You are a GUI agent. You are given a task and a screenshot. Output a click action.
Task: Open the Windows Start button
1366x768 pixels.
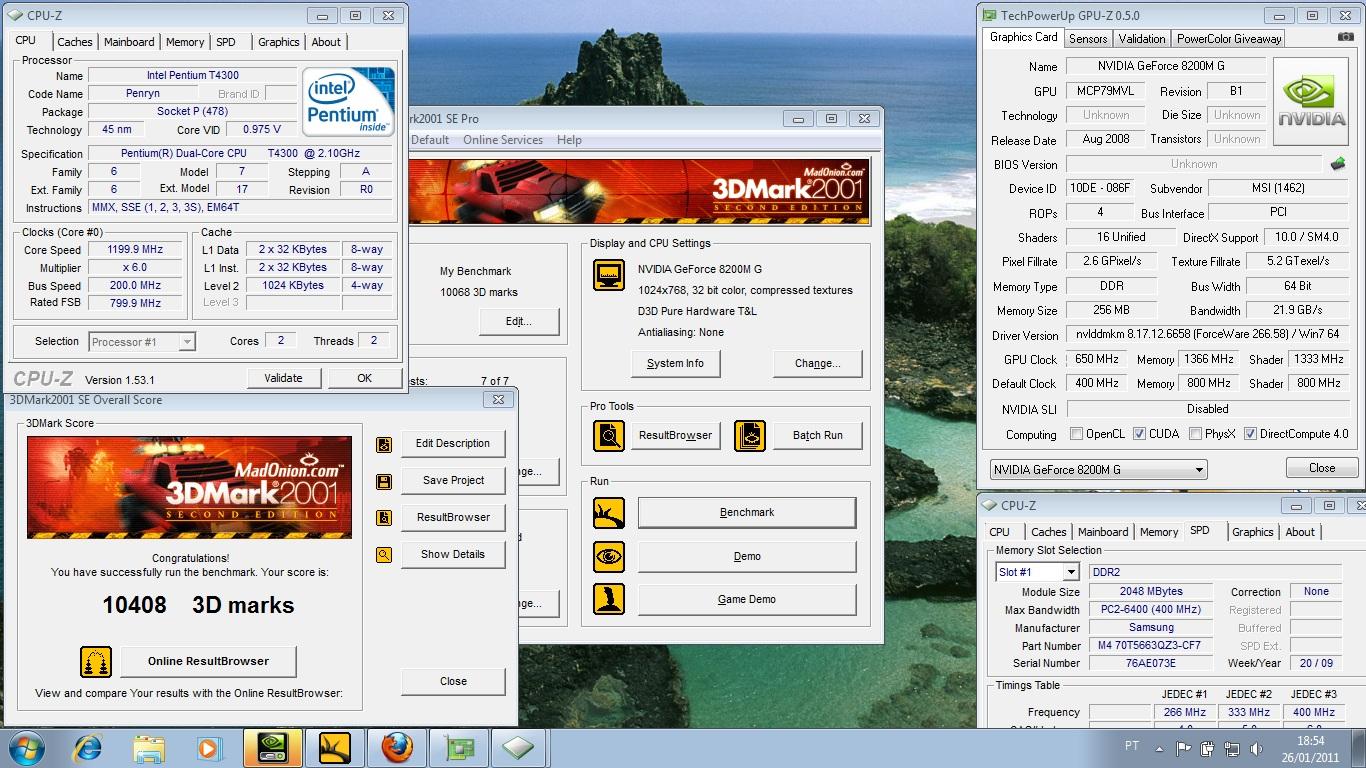[26, 747]
